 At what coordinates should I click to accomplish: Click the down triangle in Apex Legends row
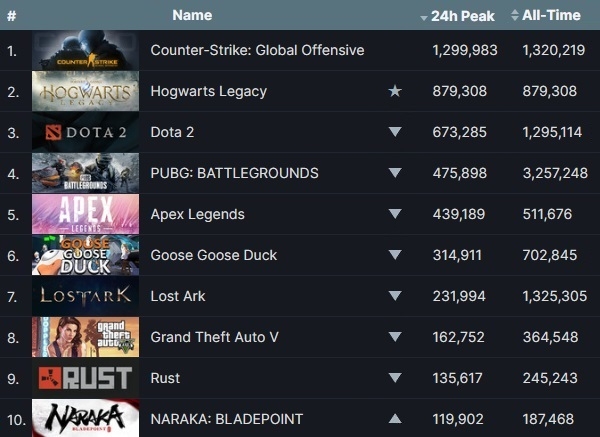click(395, 214)
